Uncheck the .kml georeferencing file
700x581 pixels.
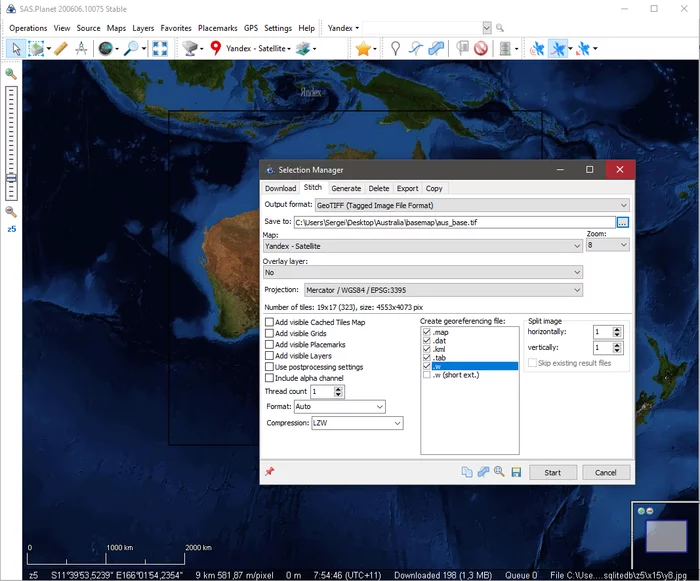[427, 349]
